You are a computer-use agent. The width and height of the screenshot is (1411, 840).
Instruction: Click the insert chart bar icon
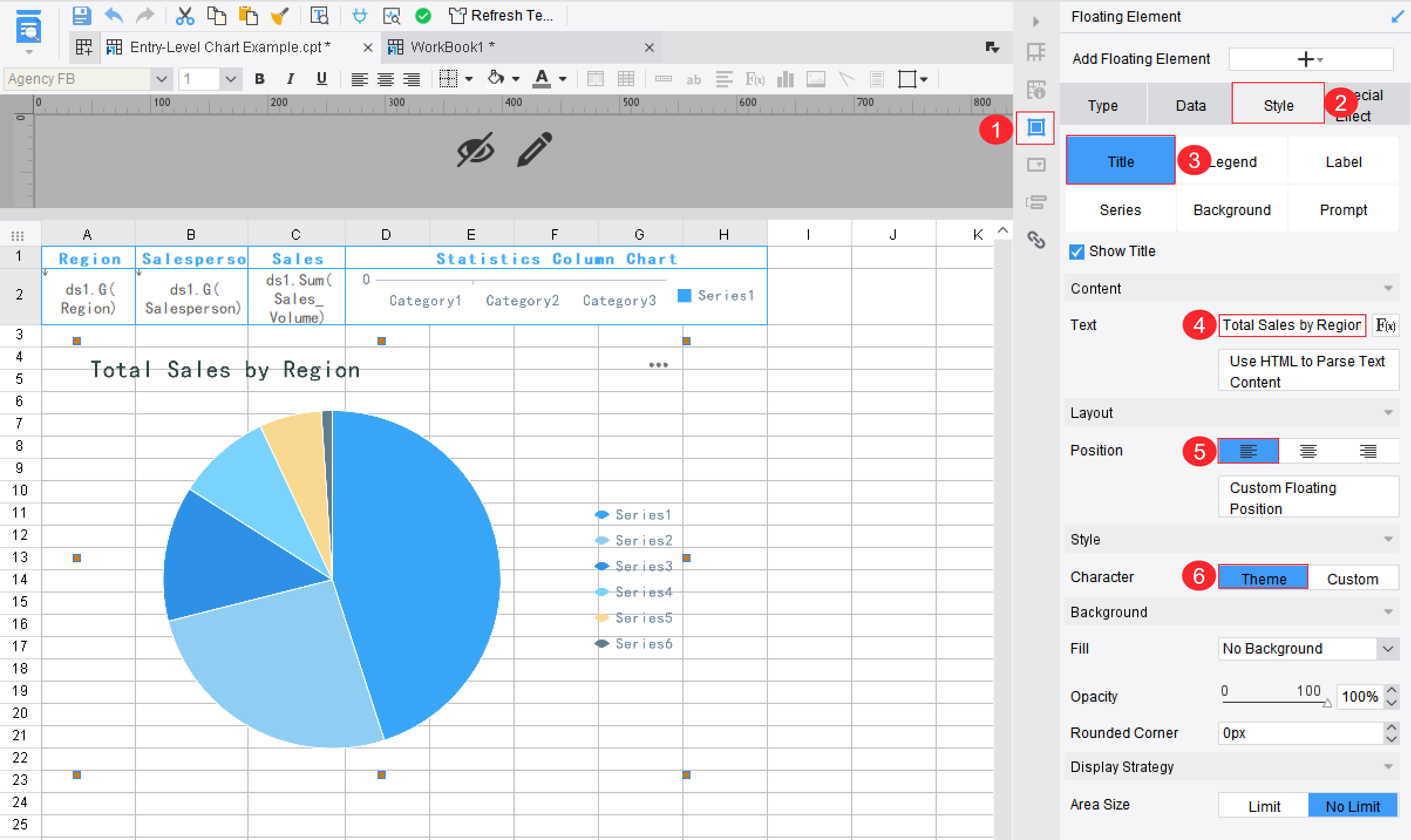pyautogui.click(x=785, y=79)
